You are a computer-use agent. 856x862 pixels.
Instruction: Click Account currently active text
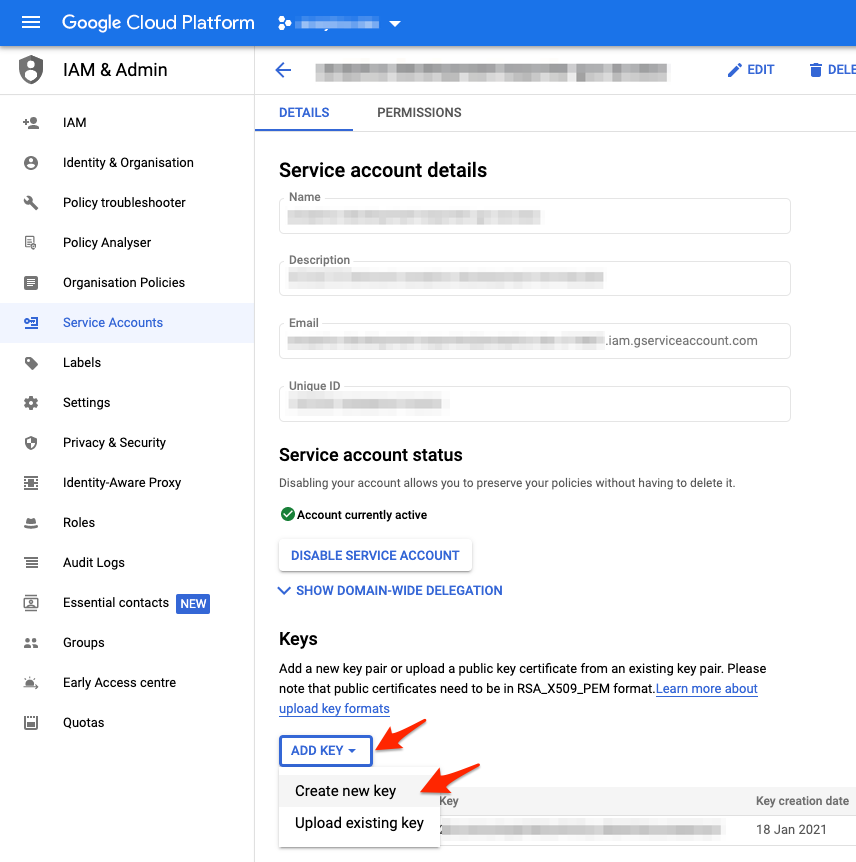[x=362, y=515]
